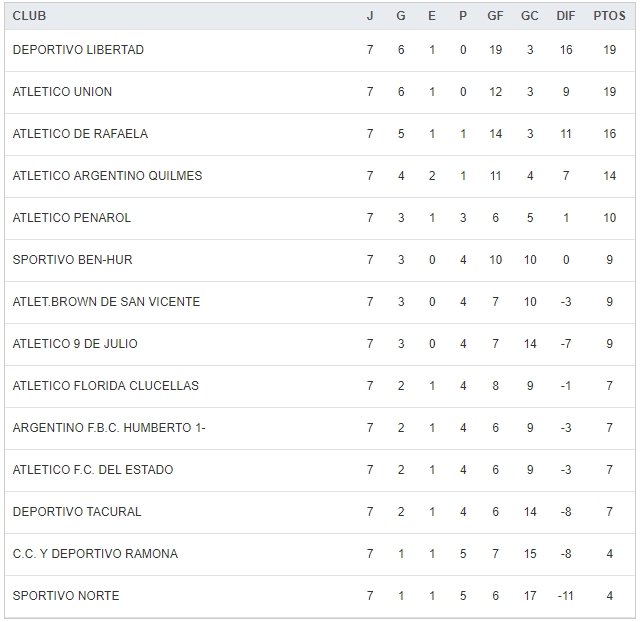Choose ATLETICO PENAROL in the table

72,218
